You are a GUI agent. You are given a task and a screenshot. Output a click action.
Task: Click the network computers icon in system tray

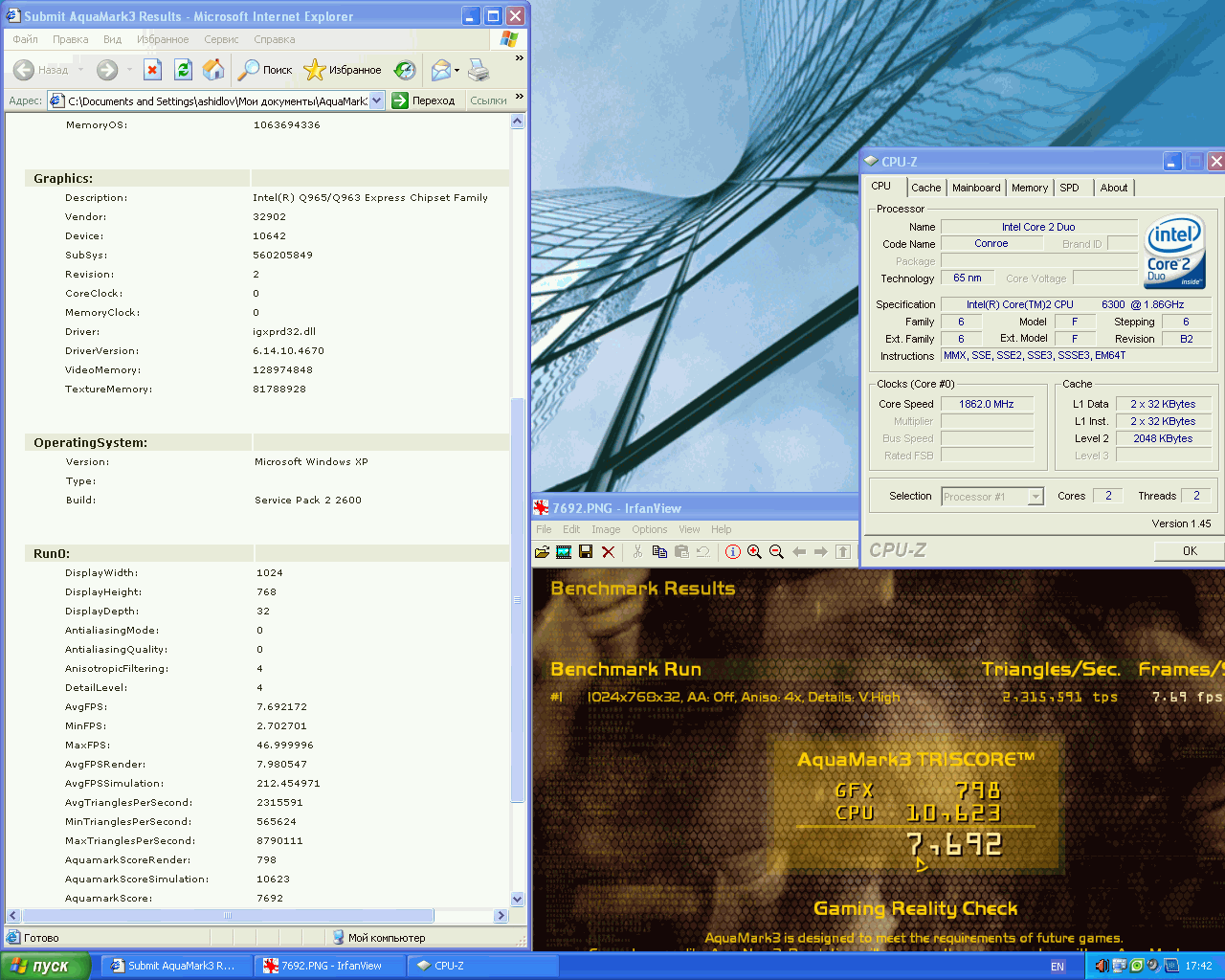pyautogui.click(x=1119, y=966)
